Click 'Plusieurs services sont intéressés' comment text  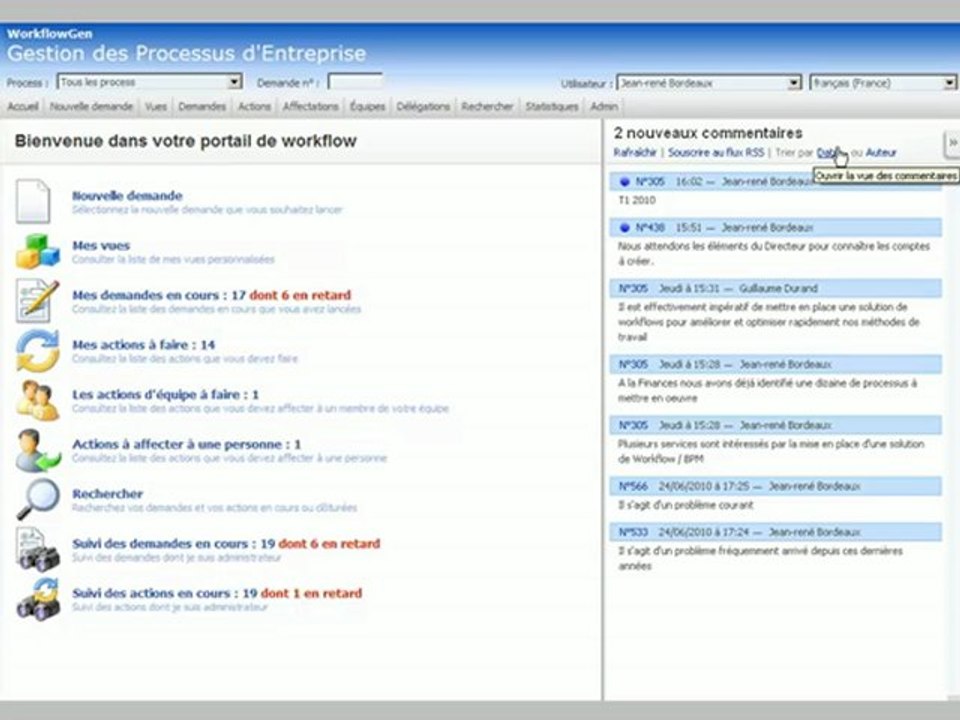pyautogui.click(x=771, y=451)
